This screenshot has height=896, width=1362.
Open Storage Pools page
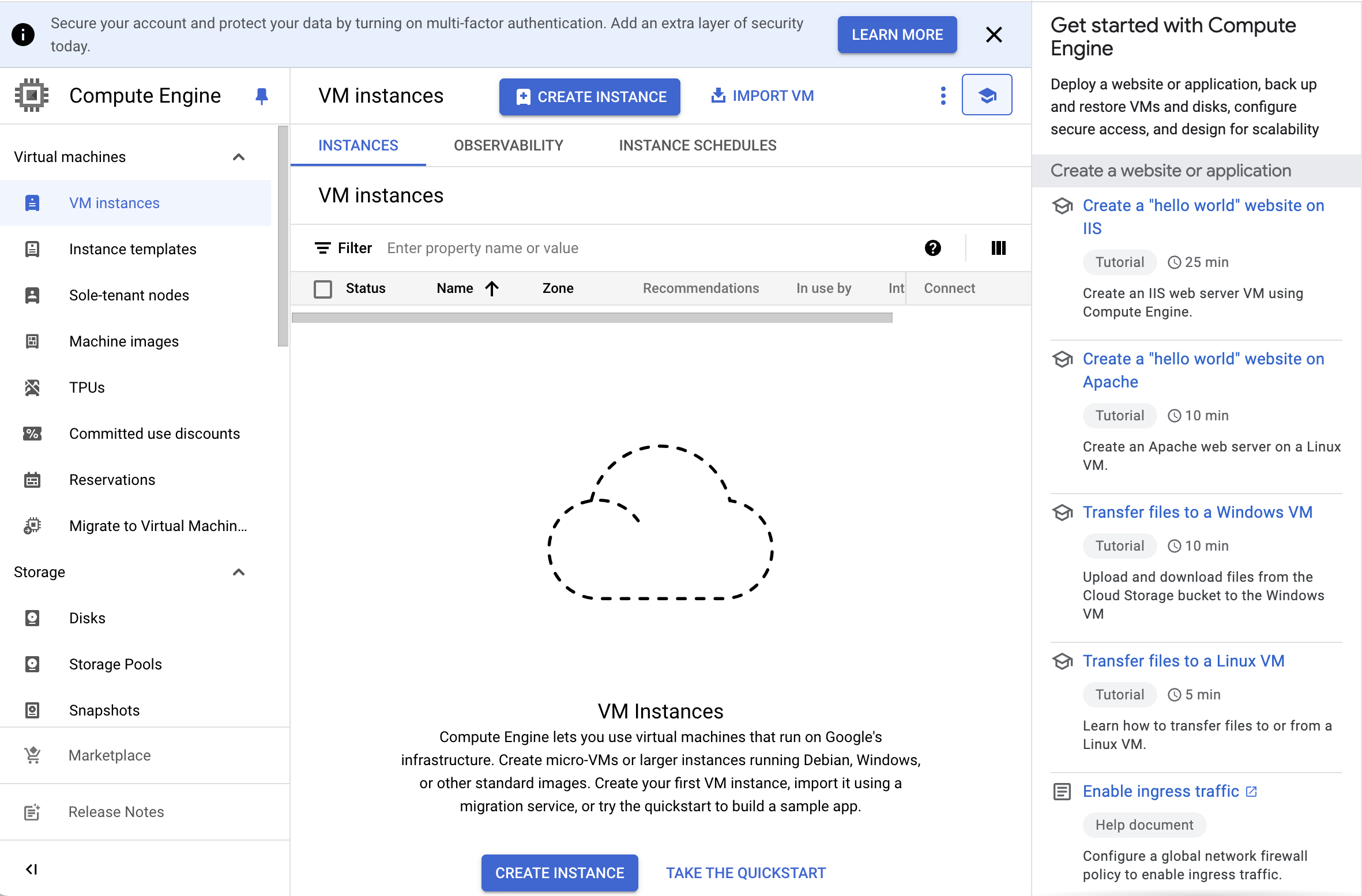coord(136,664)
